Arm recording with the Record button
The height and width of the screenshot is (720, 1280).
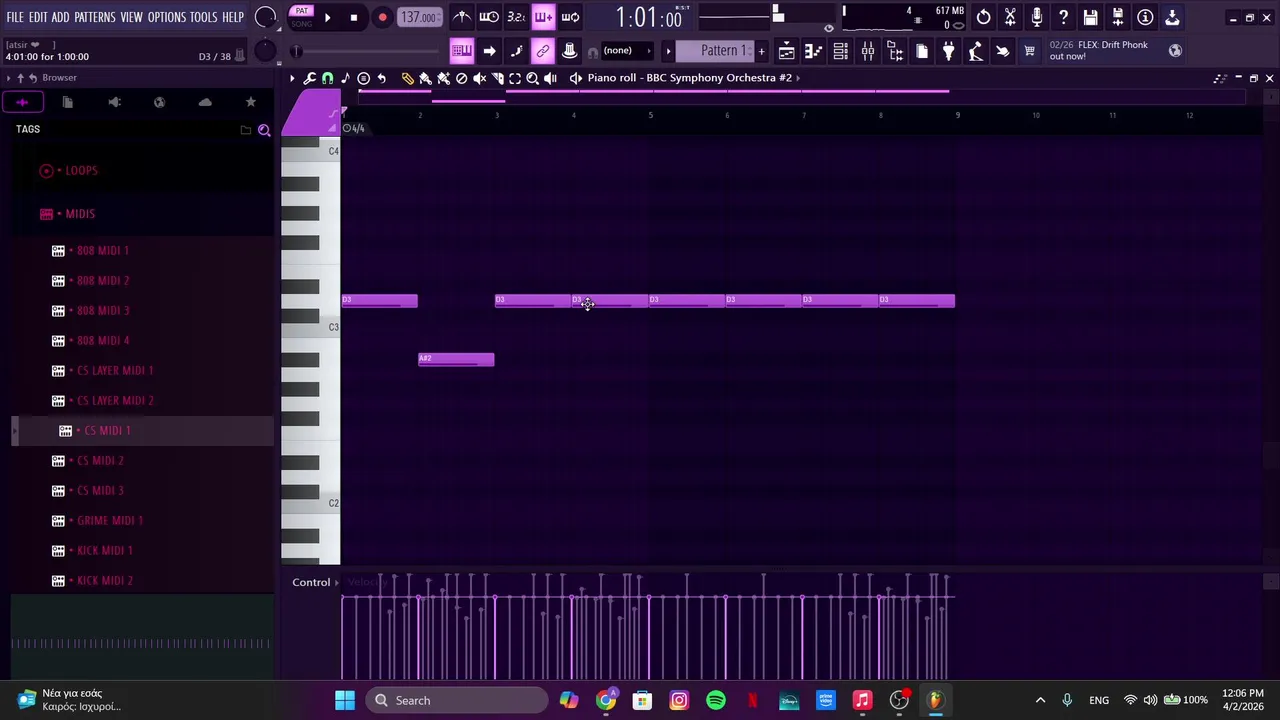point(382,17)
